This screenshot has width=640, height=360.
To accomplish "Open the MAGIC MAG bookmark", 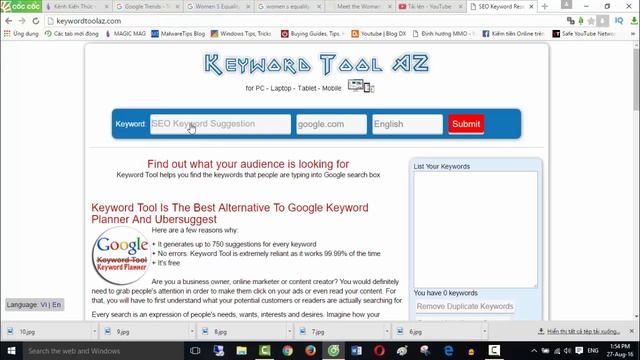I will 125,34.
